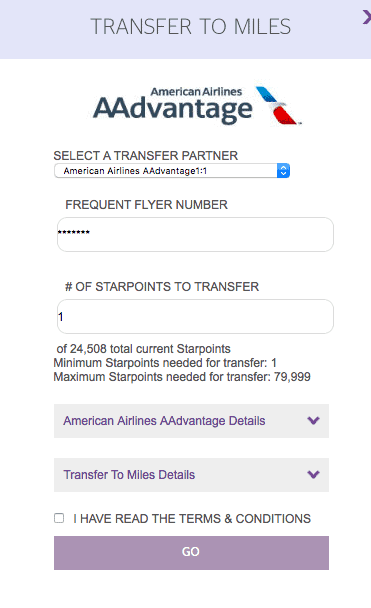This screenshot has width=371, height=608.
Task: Click the # OF STARPOINTS TO TRANSFER label
Action: 162,287
